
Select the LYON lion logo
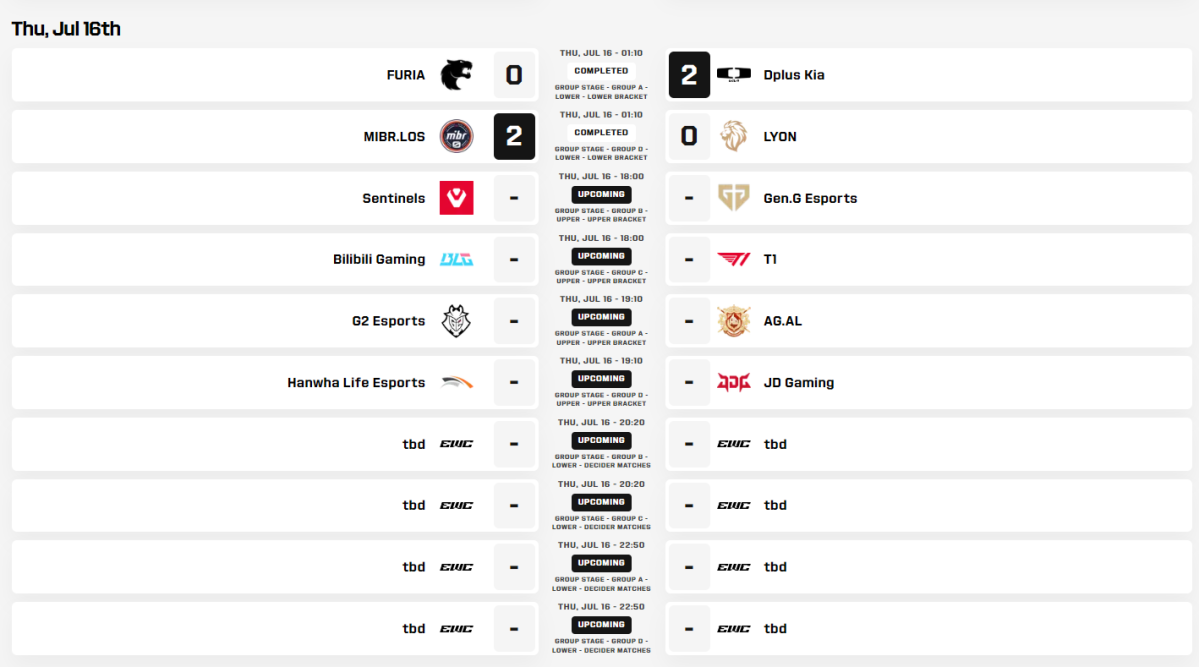[x=733, y=136]
